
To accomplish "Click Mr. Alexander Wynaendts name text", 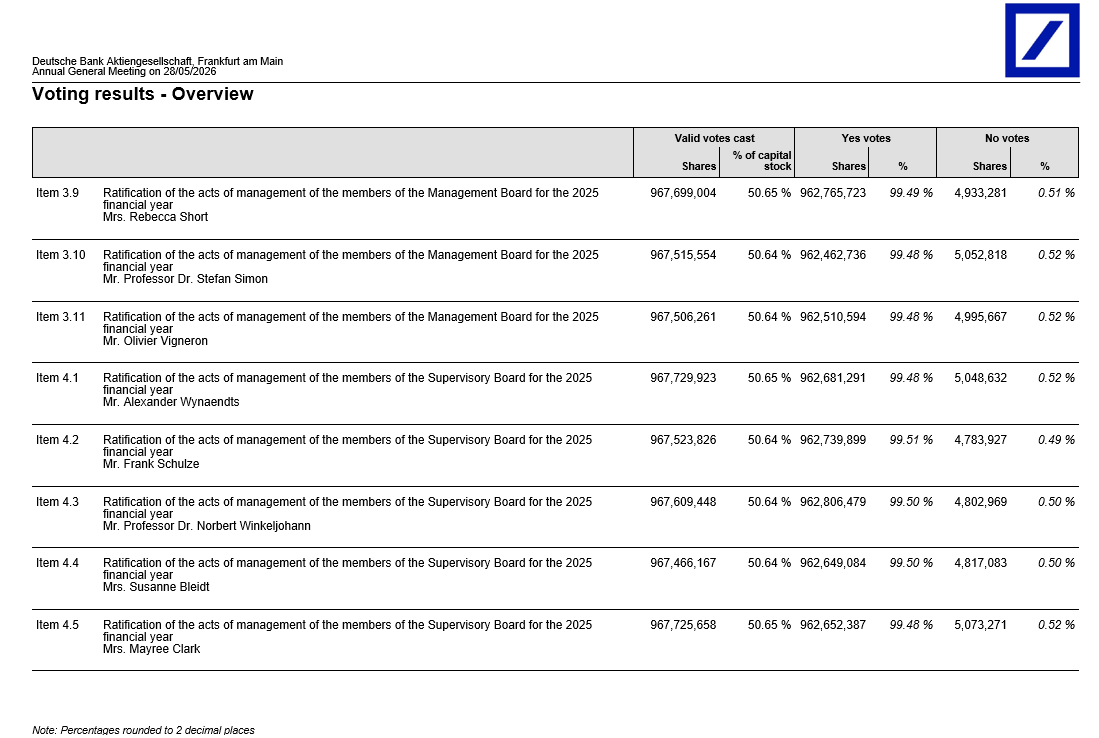I will [171, 402].
